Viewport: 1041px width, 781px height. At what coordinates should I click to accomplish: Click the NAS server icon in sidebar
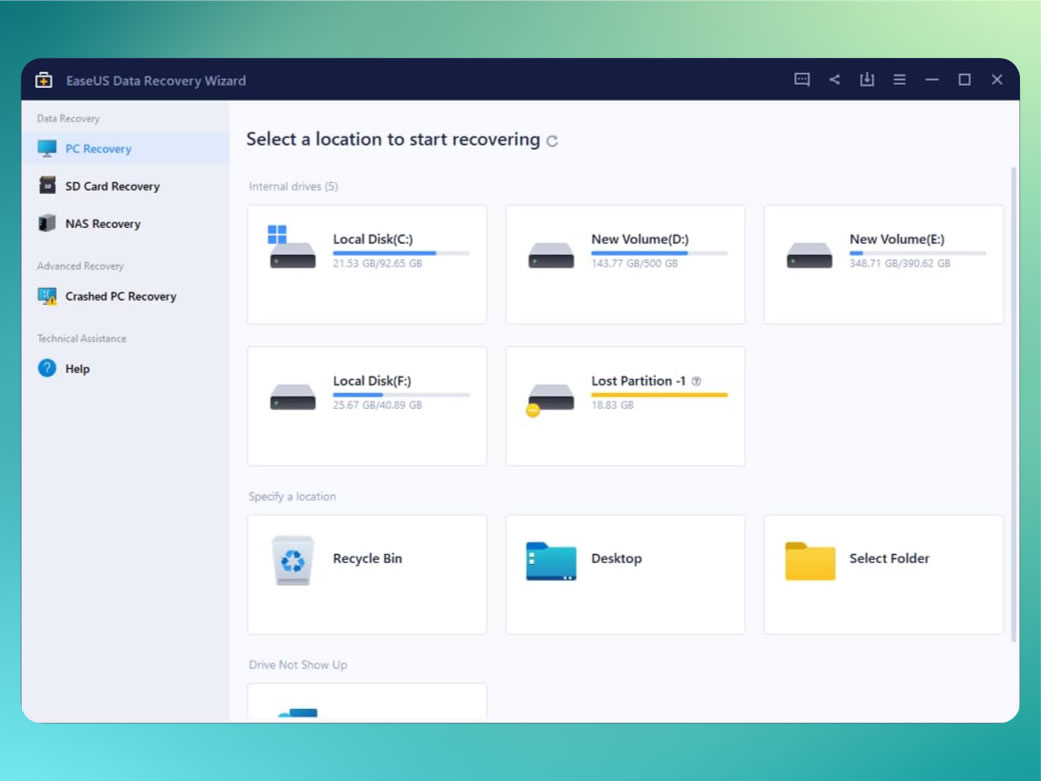point(47,223)
